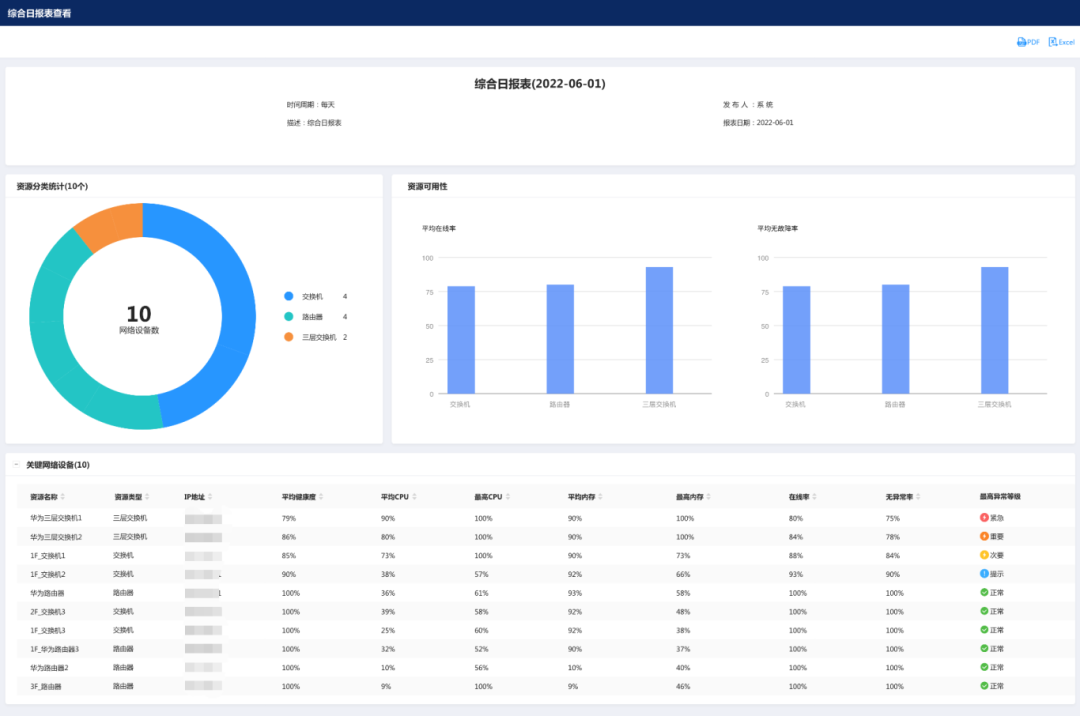Open the 华为路由器 resource name

tap(47, 593)
